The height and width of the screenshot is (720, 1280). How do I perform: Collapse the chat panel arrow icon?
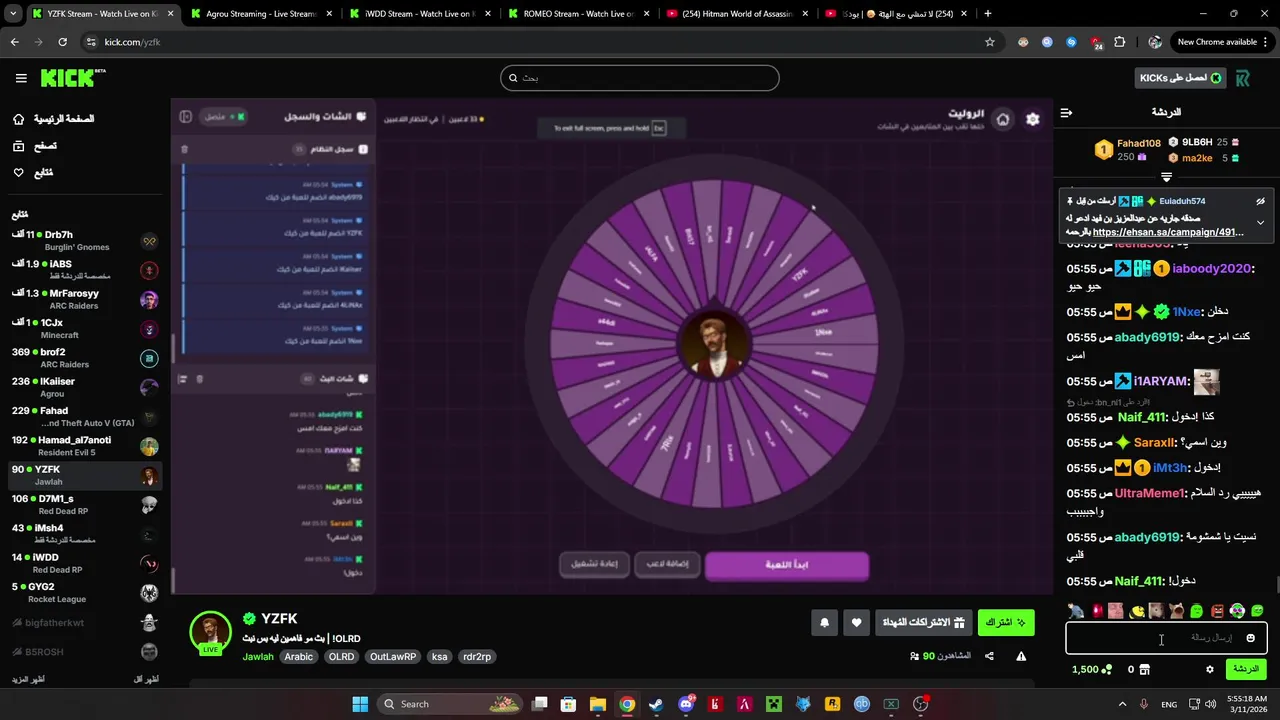(x=1066, y=113)
